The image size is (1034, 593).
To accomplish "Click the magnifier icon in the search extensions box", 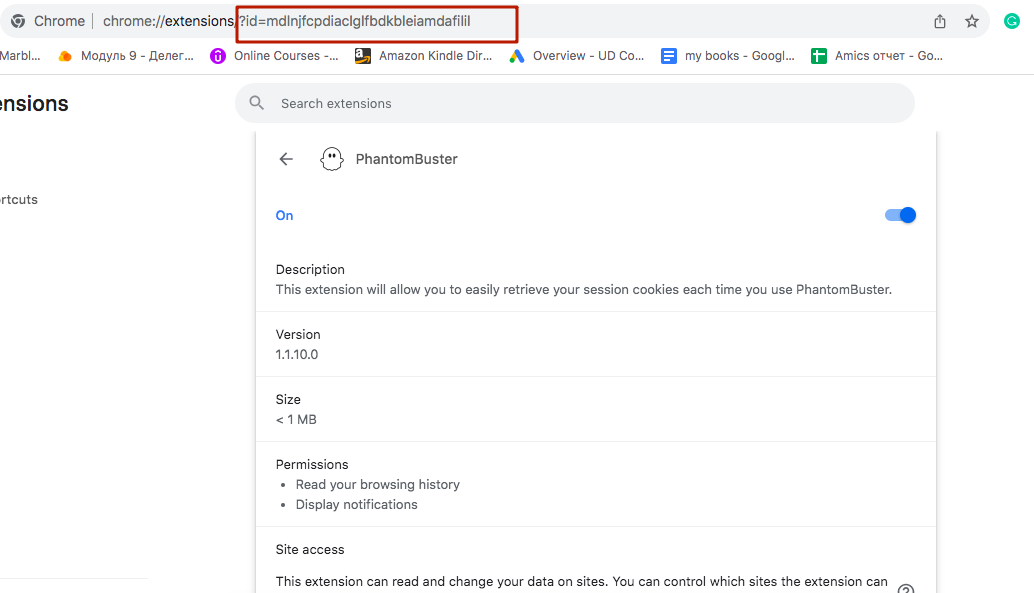I will [257, 103].
